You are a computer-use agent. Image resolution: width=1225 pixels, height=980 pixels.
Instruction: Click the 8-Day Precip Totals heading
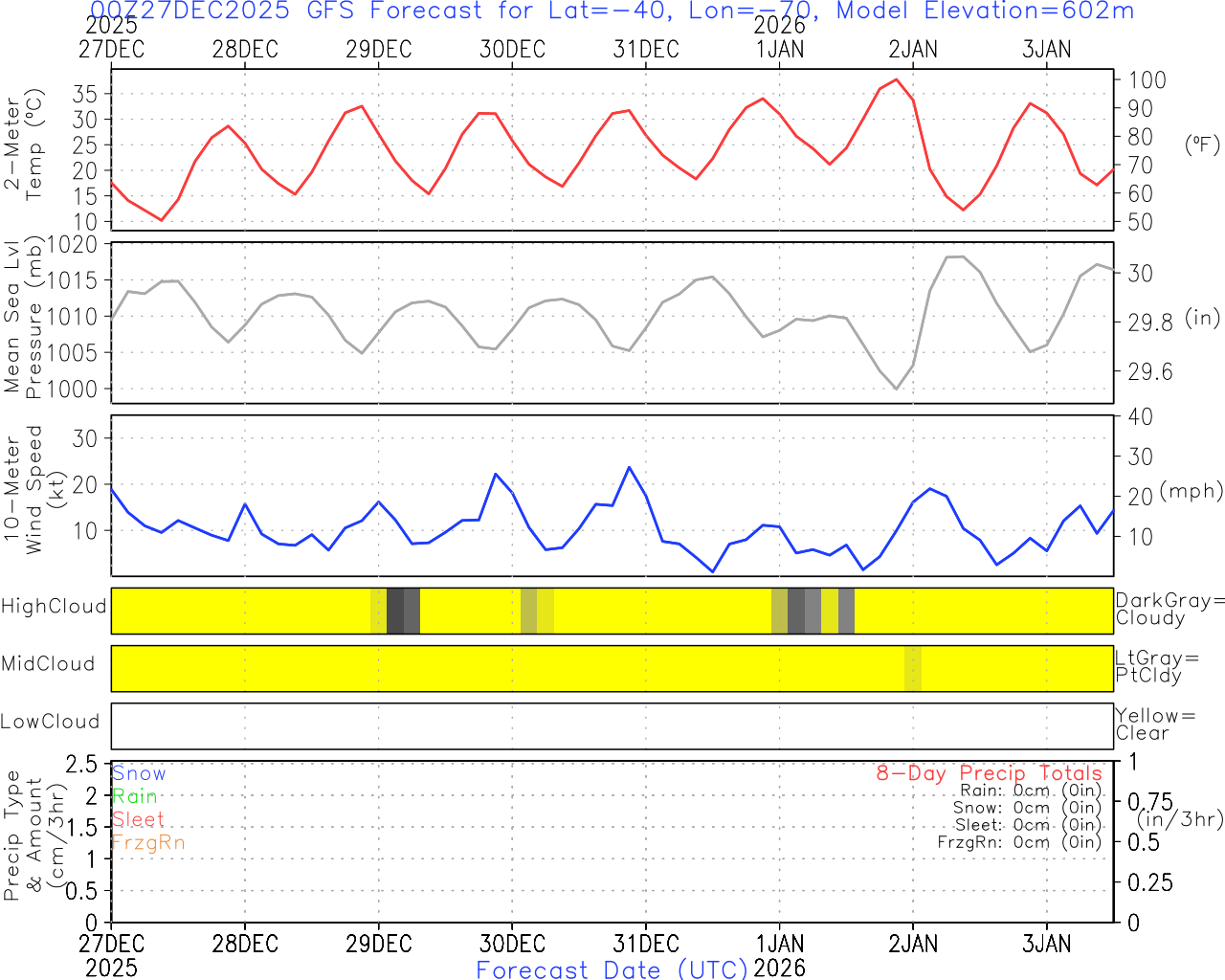click(989, 773)
